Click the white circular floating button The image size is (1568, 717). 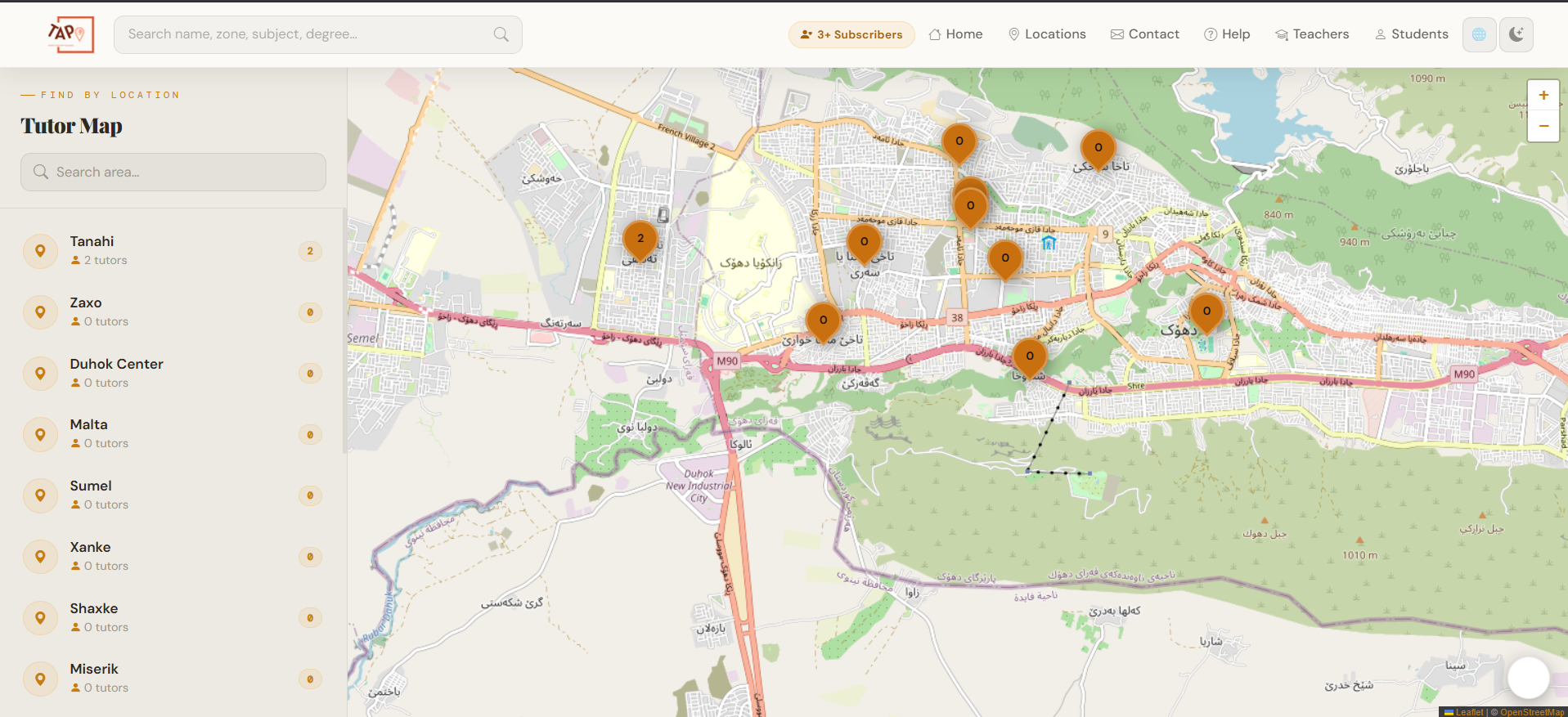[1528, 678]
